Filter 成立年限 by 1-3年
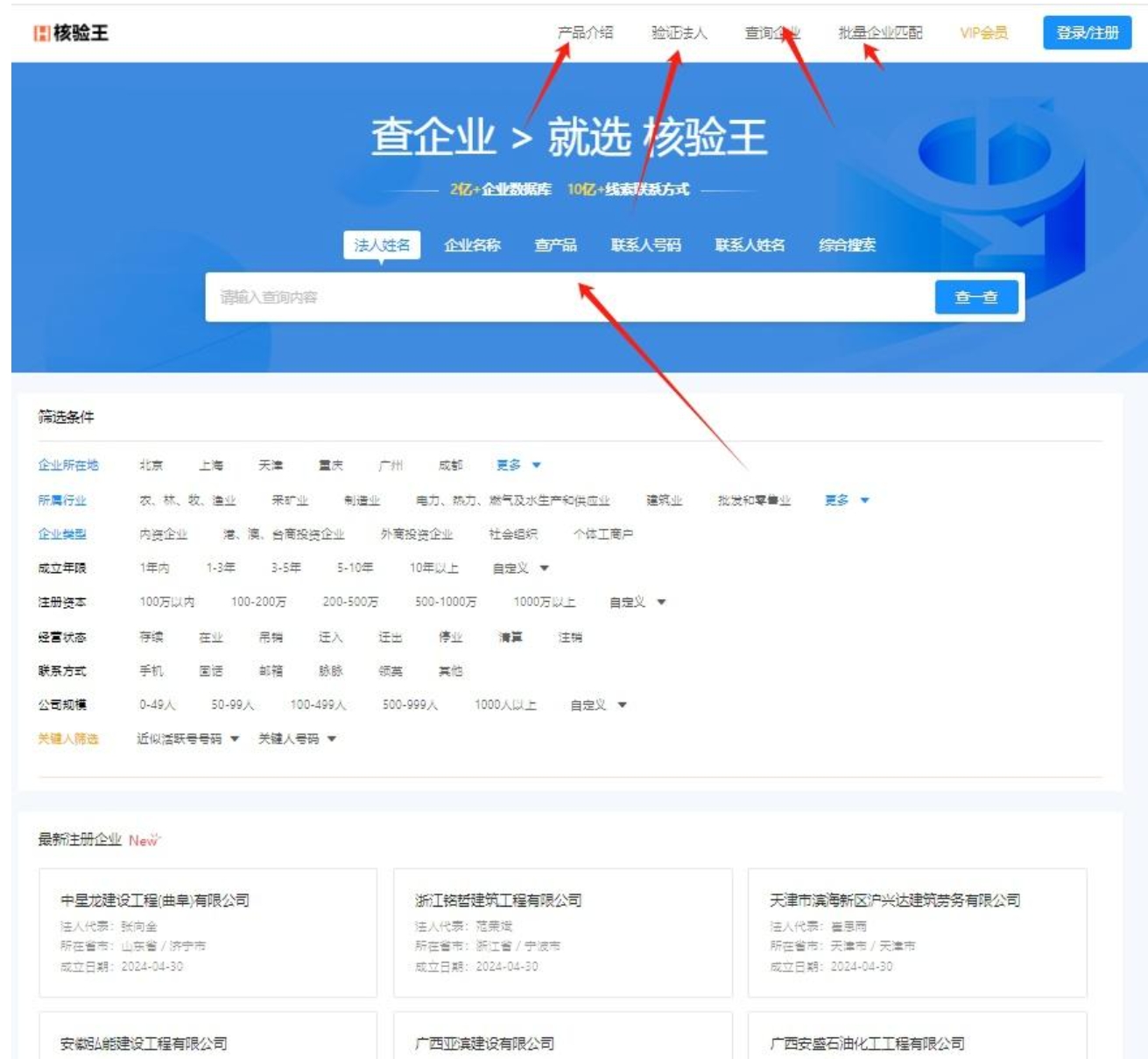 pyautogui.click(x=221, y=568)
